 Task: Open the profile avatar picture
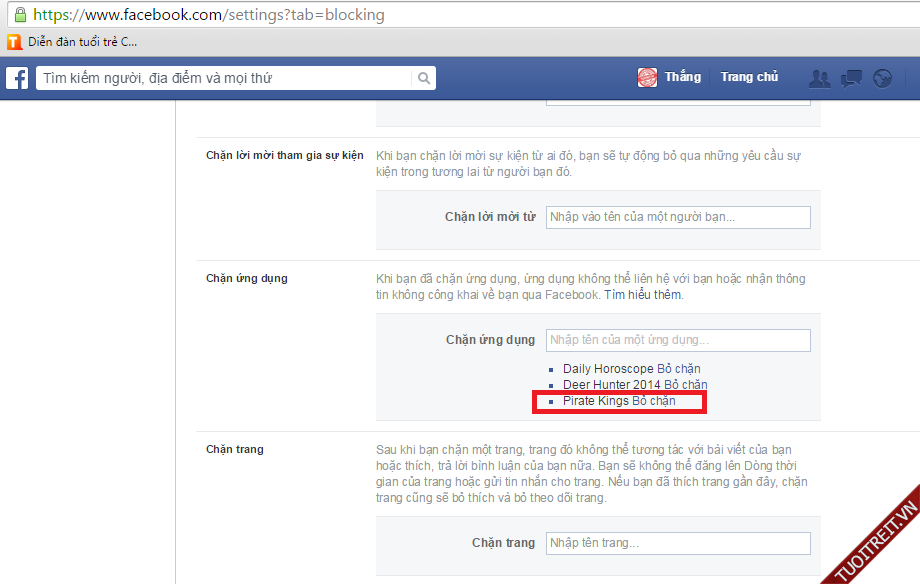coord(648,78)
